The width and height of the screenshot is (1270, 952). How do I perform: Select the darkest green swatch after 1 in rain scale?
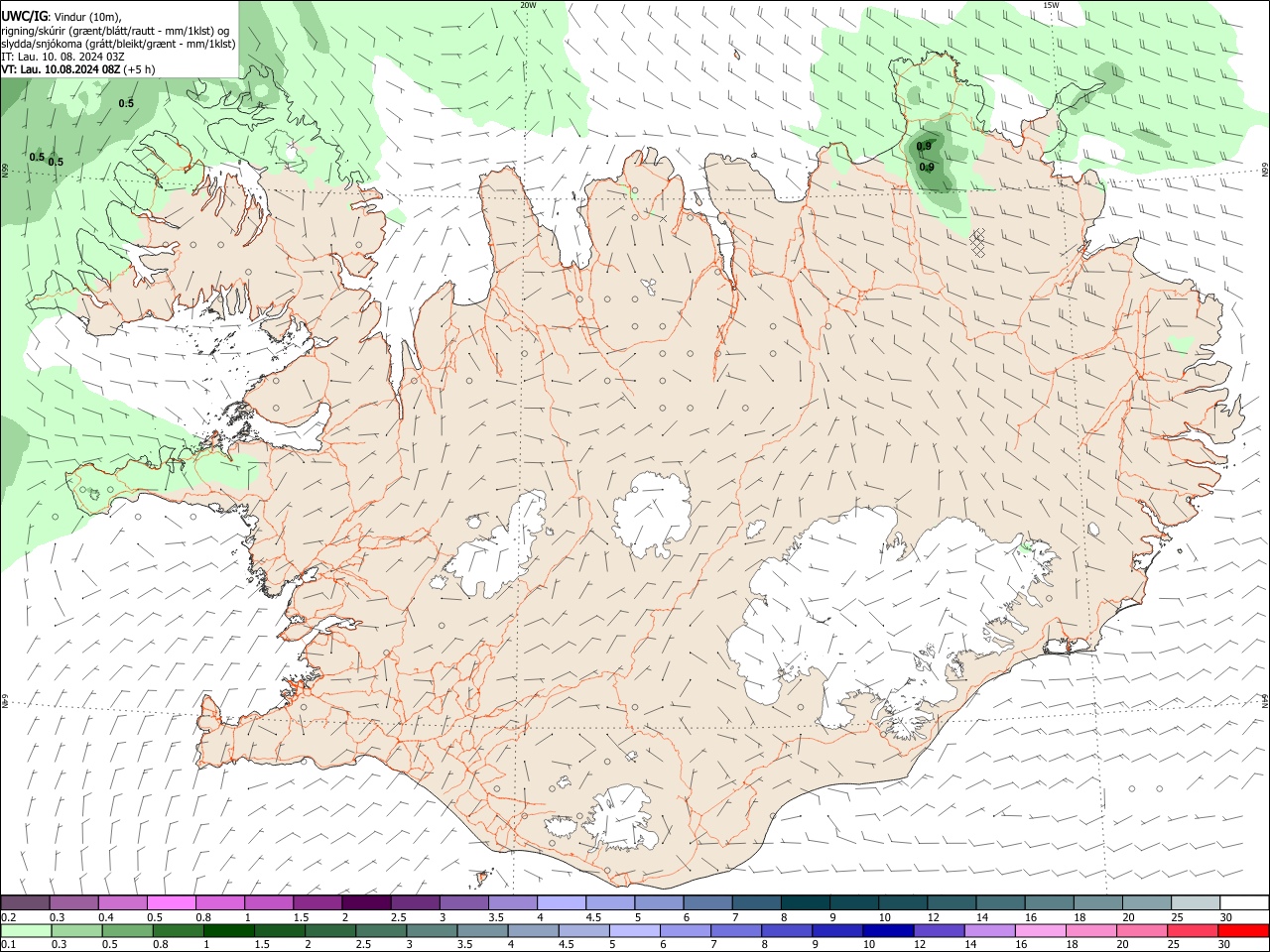pyautogui.click(x=229, y=930)
